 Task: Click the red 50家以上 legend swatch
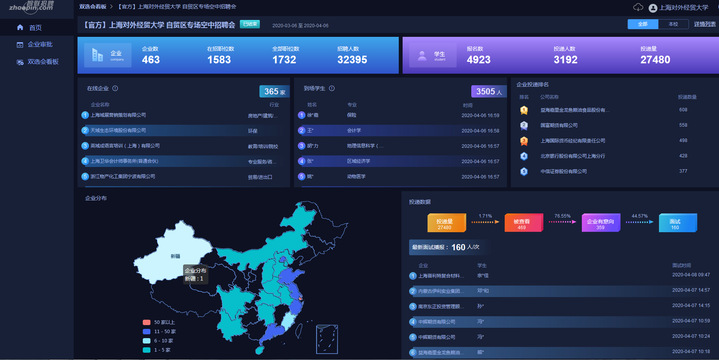coord(146,322)
